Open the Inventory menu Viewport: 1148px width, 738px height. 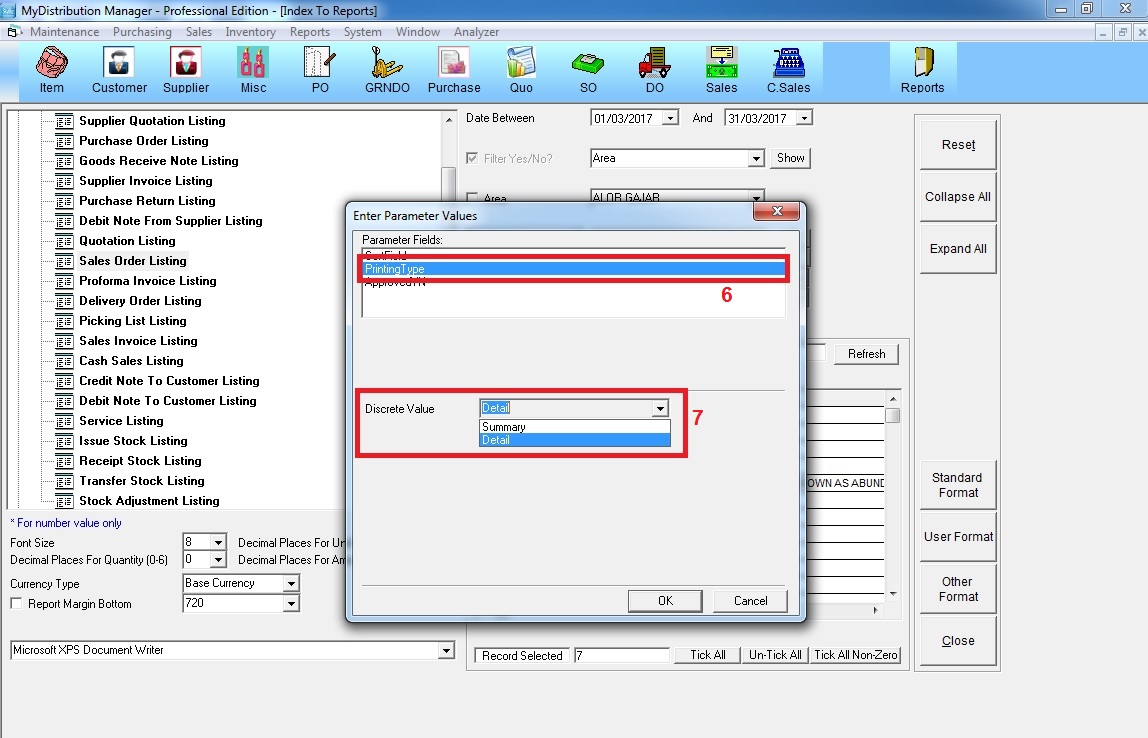pos(250,32)
